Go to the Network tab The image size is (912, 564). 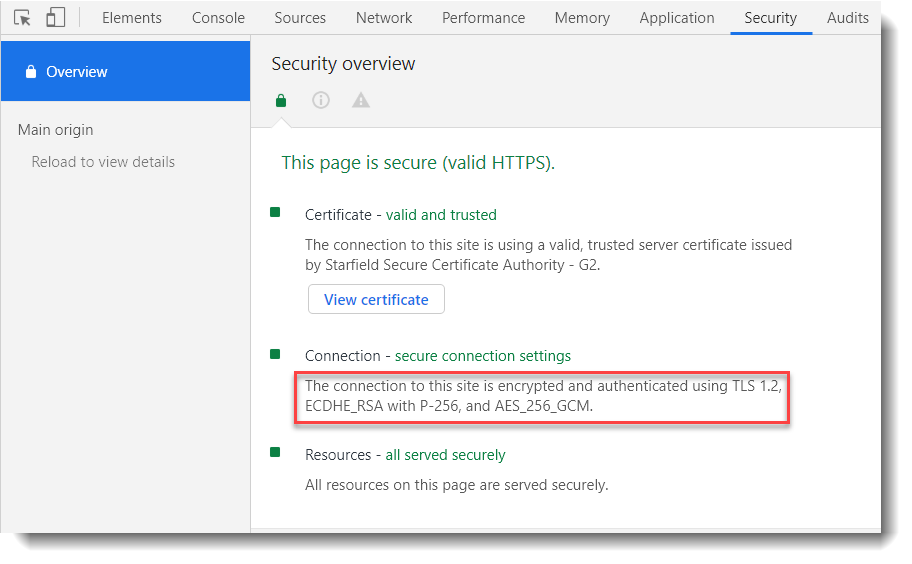384,18
